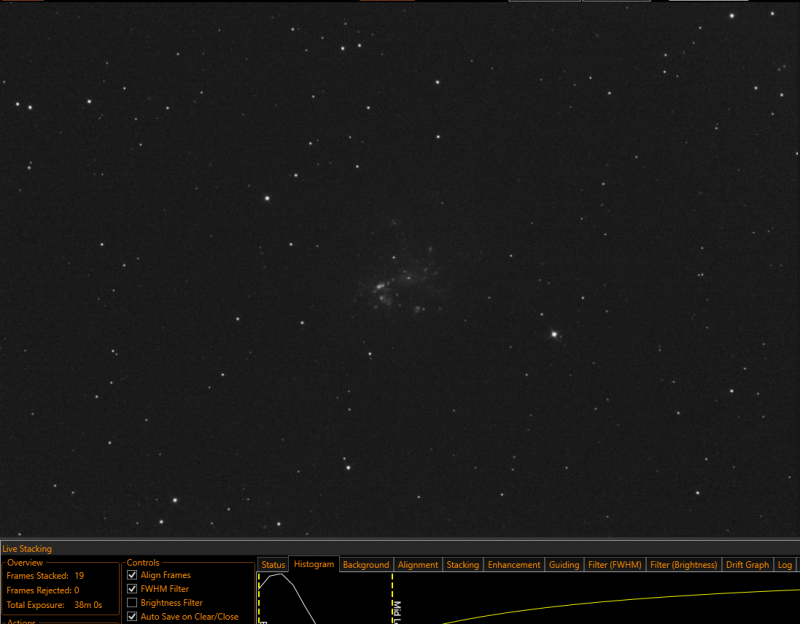Click the 'Total Exposure: 38m 0s' text
800x624 pixels.
click(54, 605)
